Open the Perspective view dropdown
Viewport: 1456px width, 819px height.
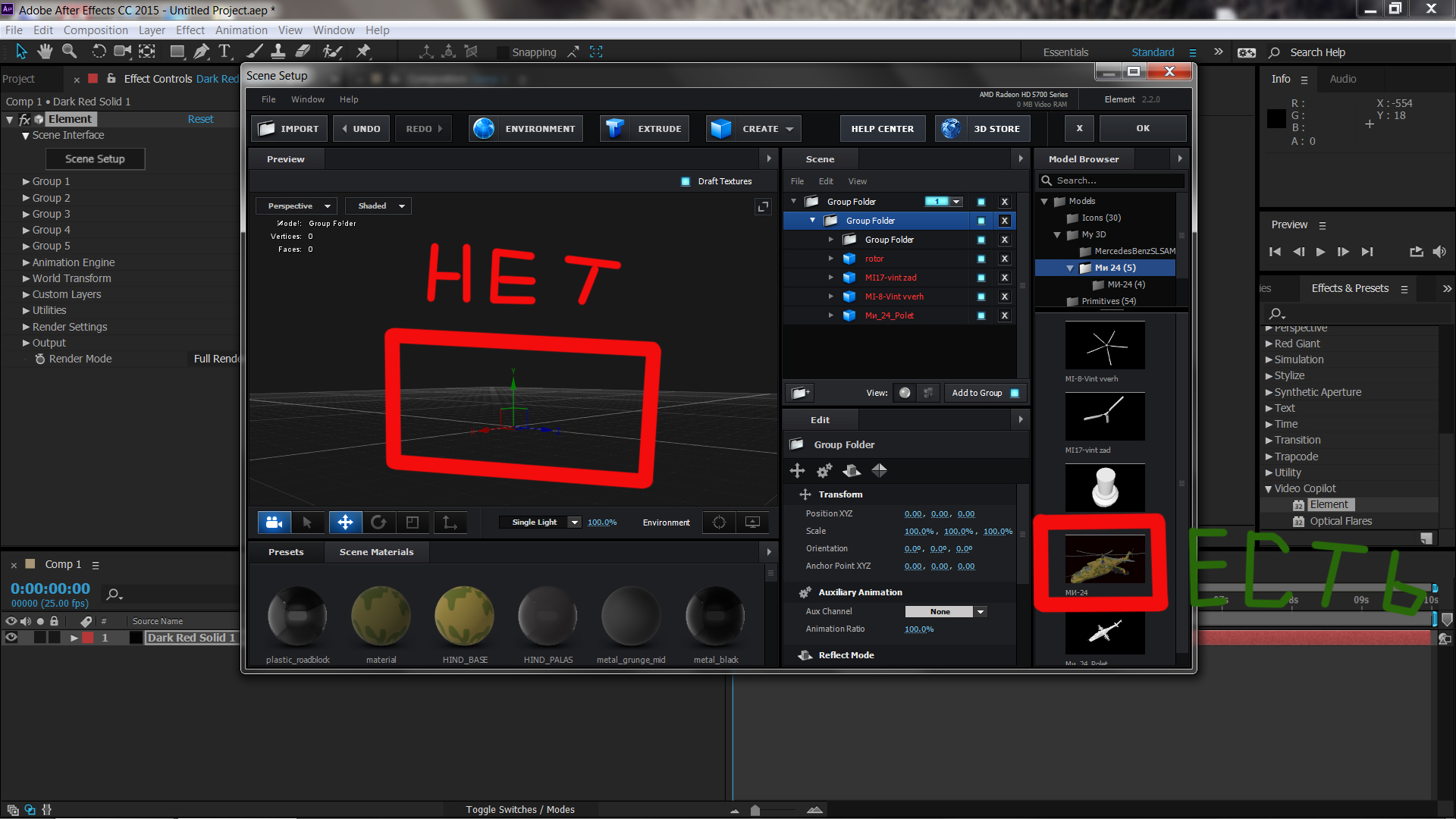[297, 206]
